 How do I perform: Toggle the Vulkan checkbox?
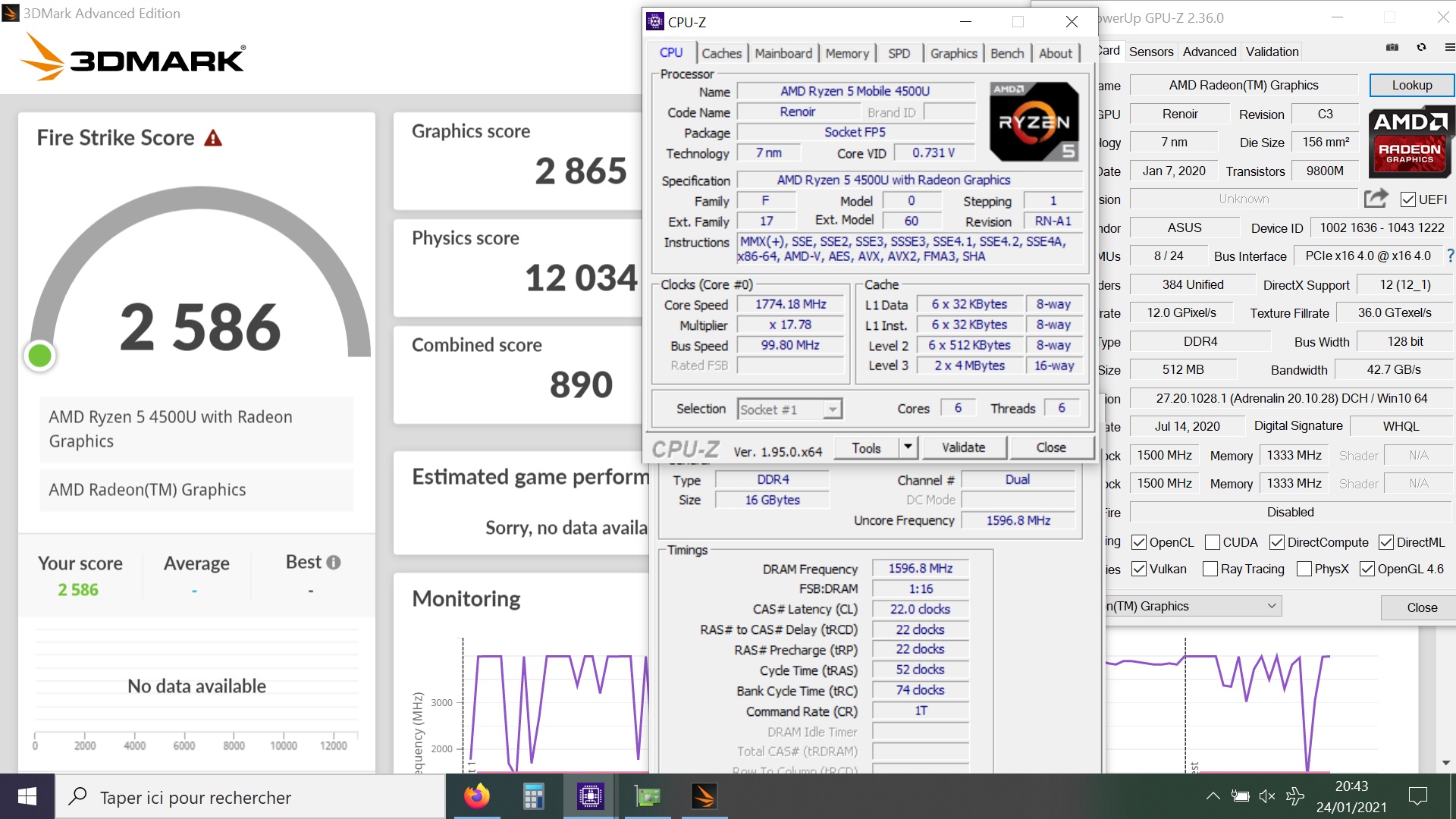(1138, 569)
